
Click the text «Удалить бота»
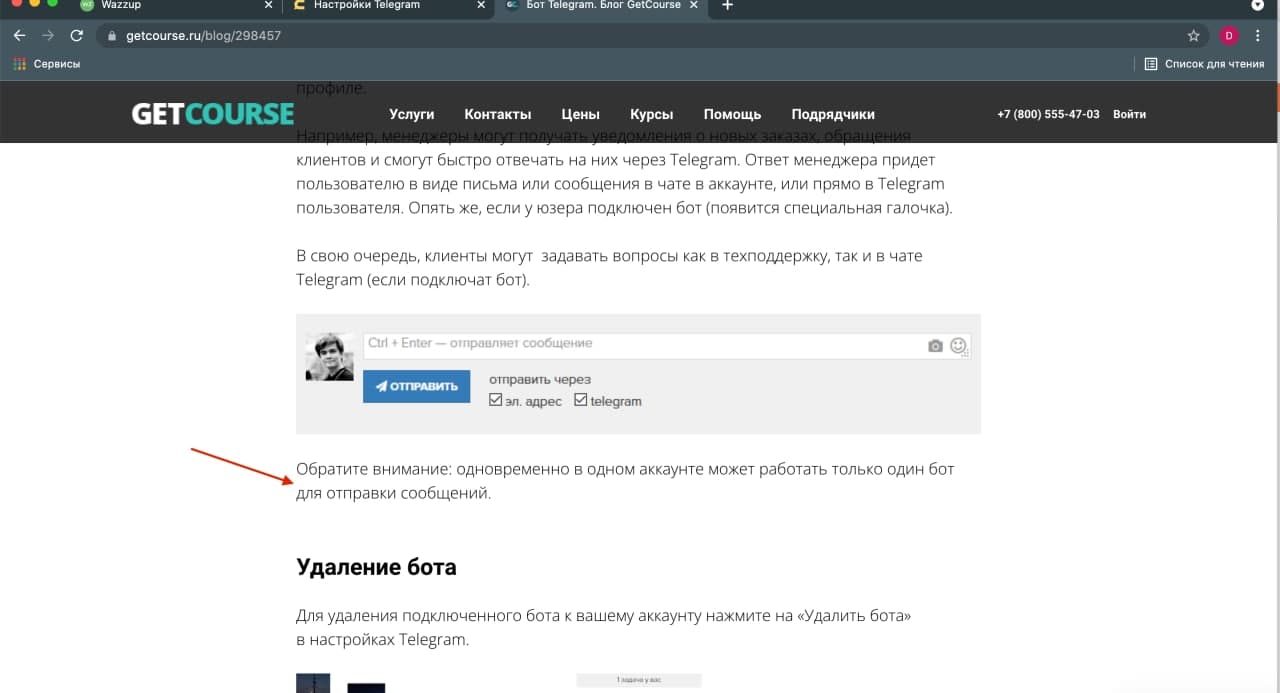click(854, 614)
